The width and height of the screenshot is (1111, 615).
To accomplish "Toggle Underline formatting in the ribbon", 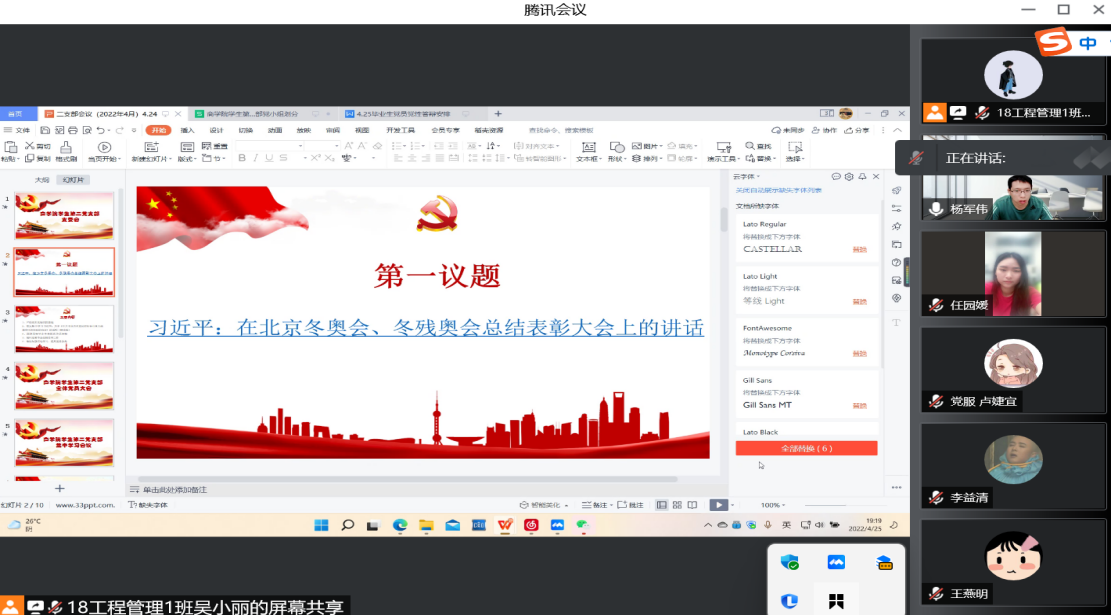I will 269,158.
